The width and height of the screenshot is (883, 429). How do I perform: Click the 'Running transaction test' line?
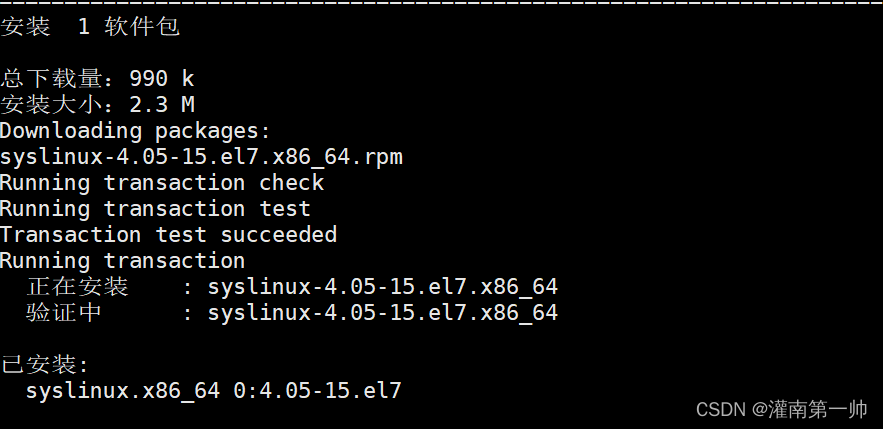coord(155,209)
